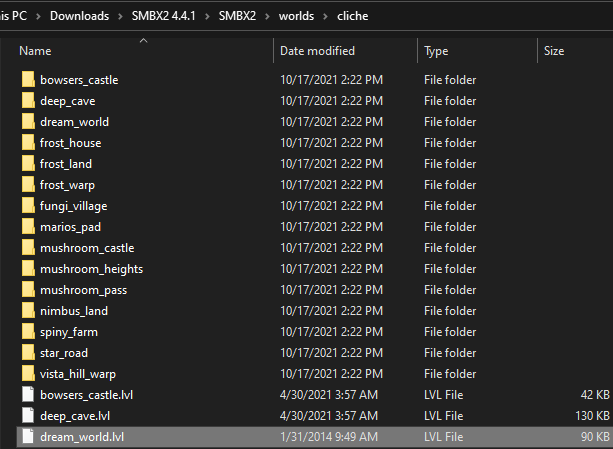
Task: Select the spiny_farm folder name
Action: (69, 333)
